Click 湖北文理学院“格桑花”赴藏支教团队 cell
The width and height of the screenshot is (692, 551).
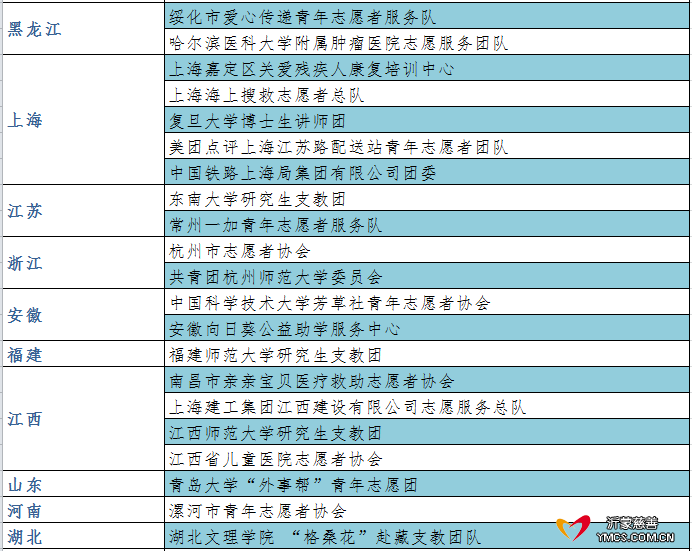pos(427,536)
